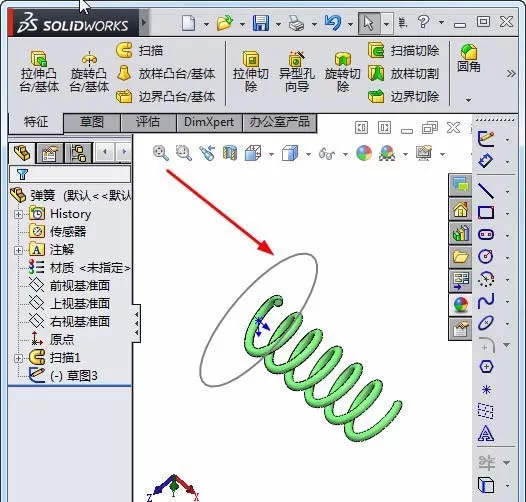Select the Spline sketch tool
This screenshot has width=526, height=502.
[x=486, y=301]
